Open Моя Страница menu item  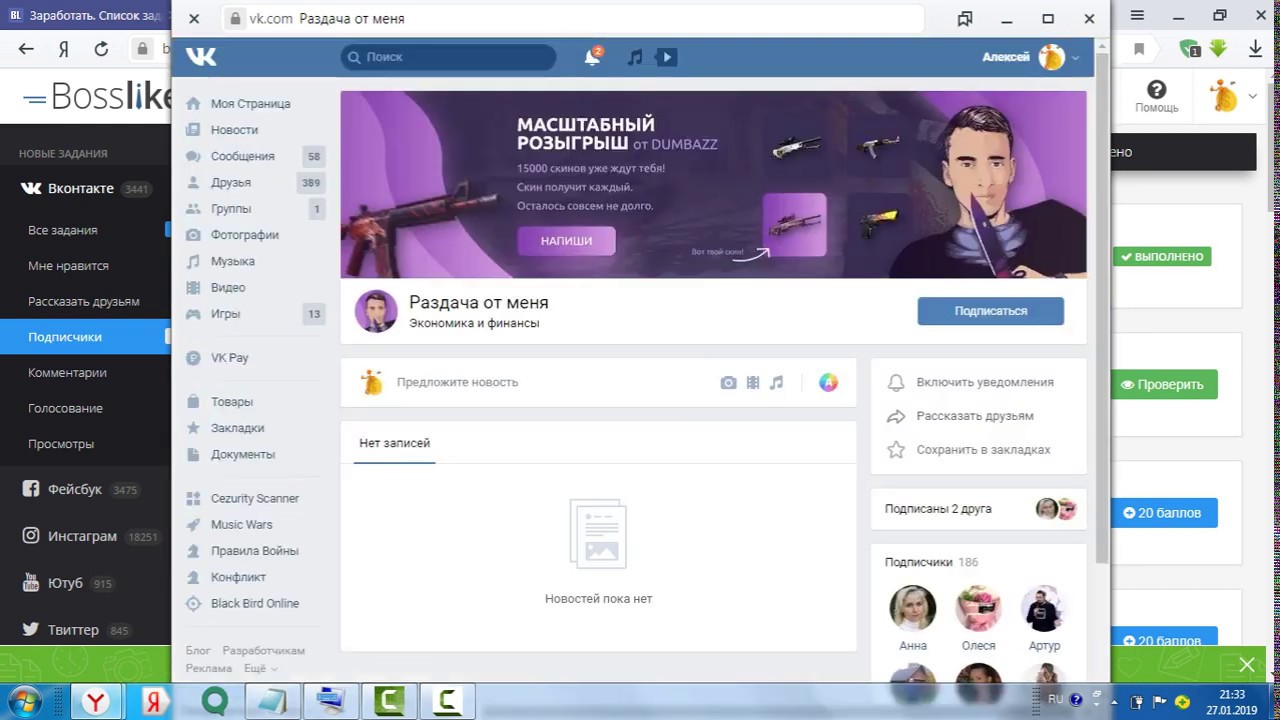[x=251, y=104]
